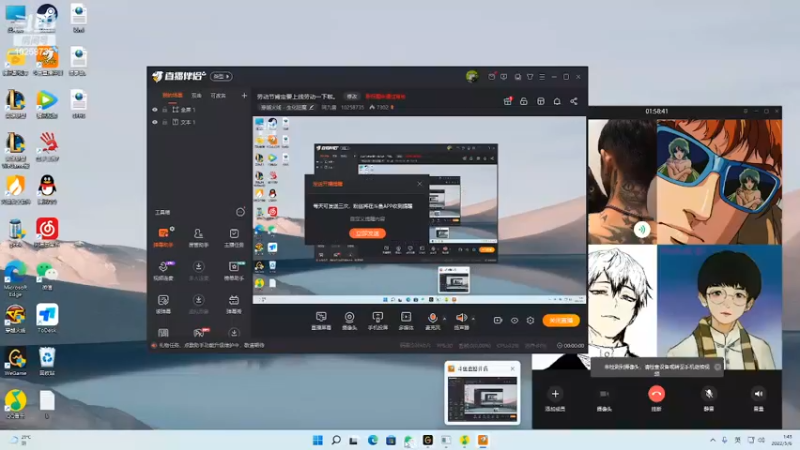
Task: Toggle the speaker in the call window
Action: click(x=759, y=394)
